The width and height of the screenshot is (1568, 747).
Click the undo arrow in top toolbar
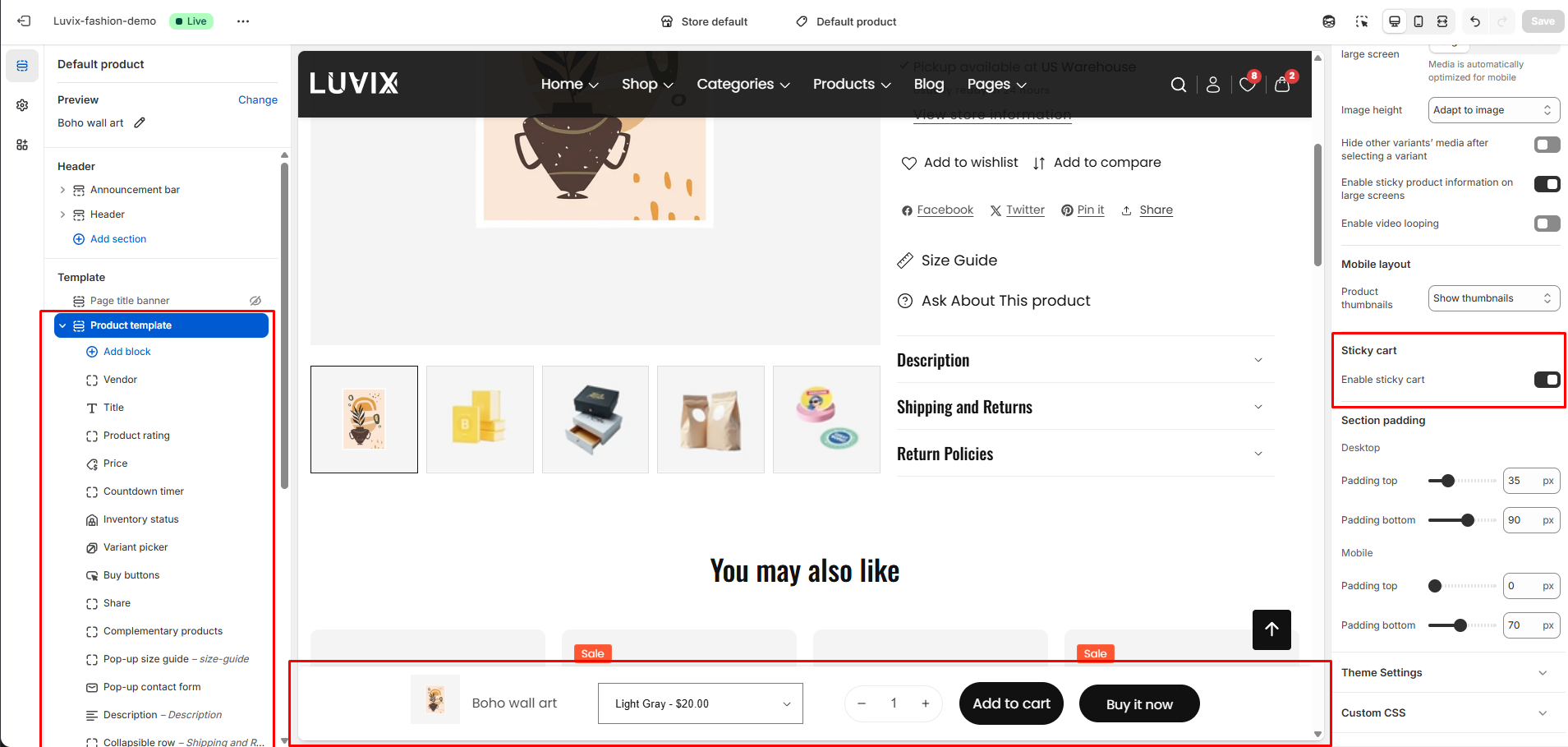tap(1475, 21)
